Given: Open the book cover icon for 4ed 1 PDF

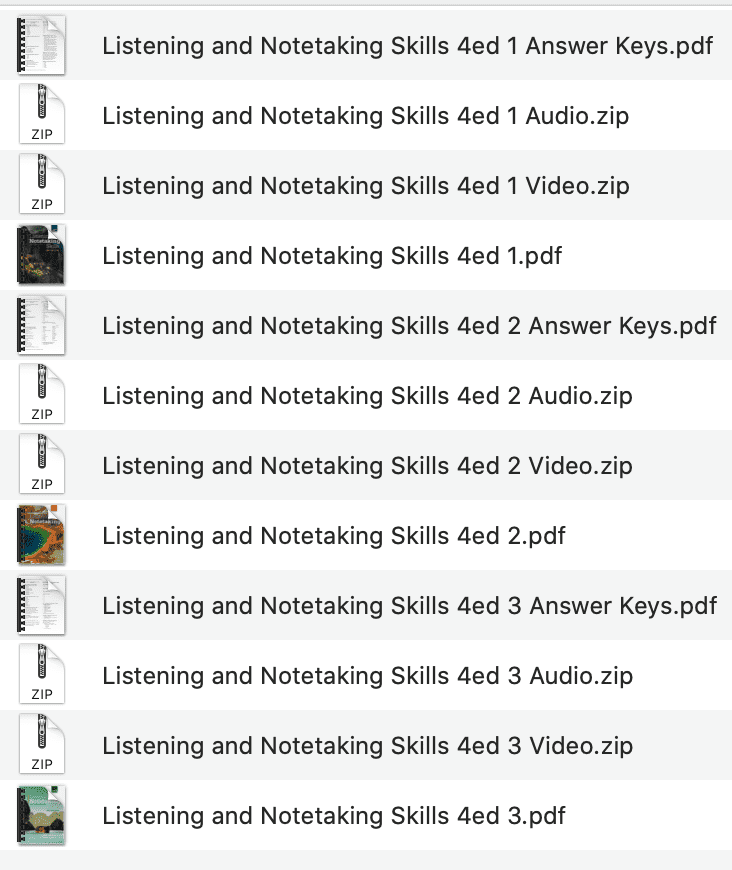Looking at the screenshot, I should click(x=41, y=255).
